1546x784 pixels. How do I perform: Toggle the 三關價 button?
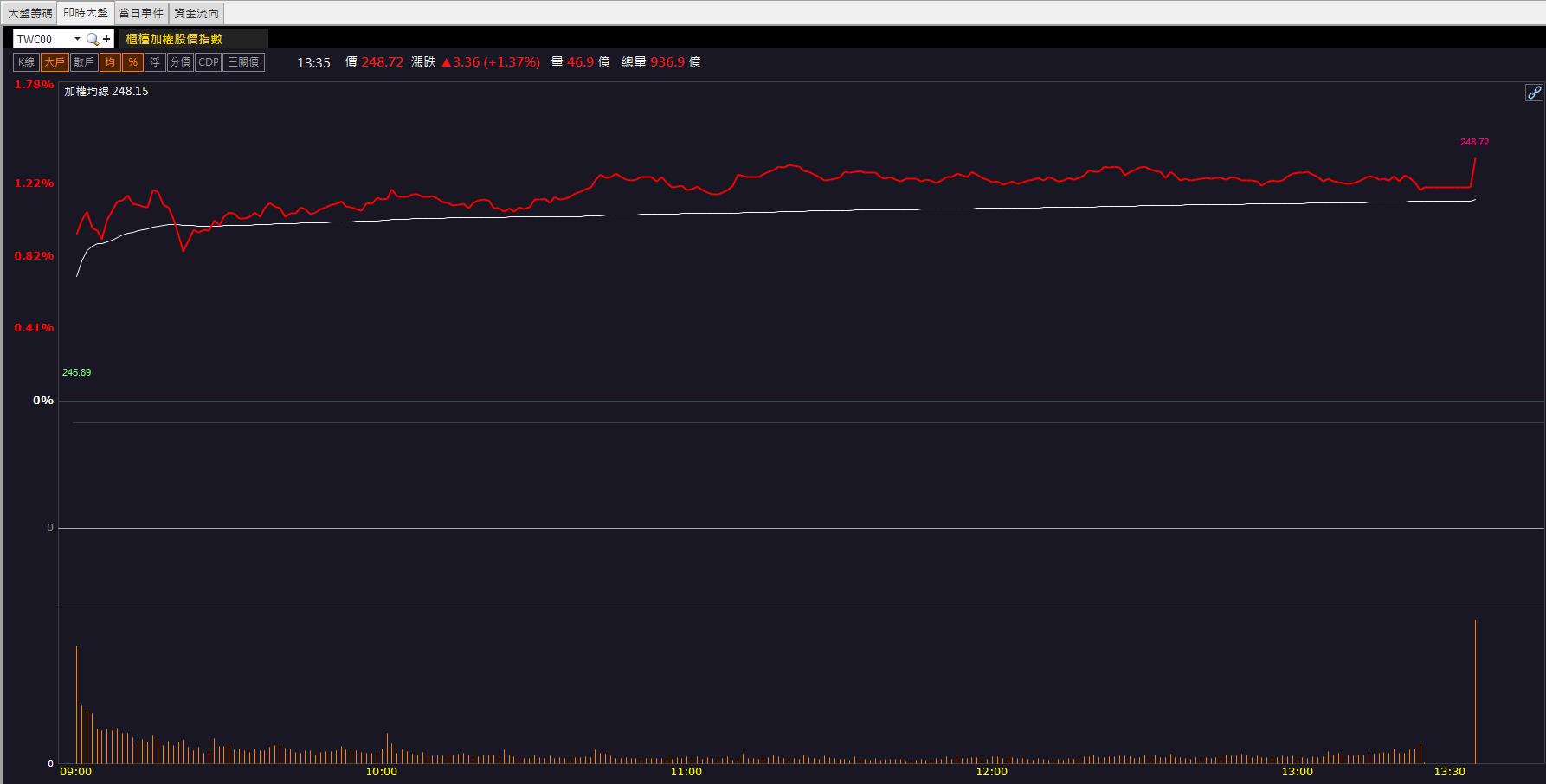(243, 62)
